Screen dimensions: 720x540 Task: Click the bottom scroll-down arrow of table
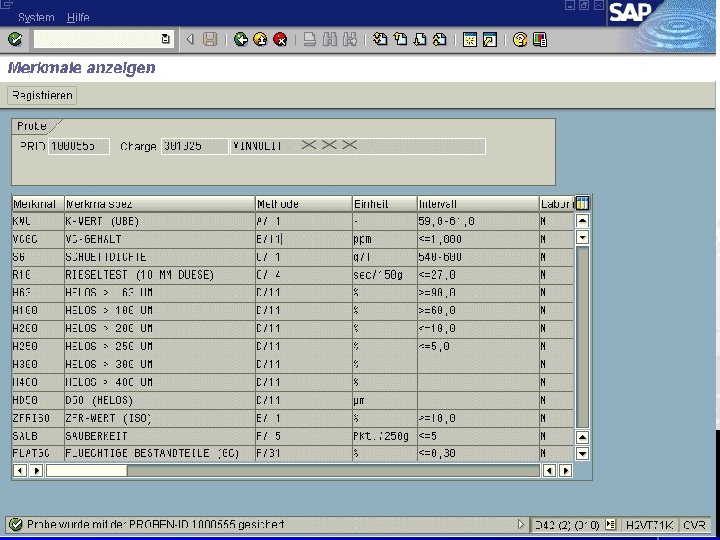tap(582, 454)
